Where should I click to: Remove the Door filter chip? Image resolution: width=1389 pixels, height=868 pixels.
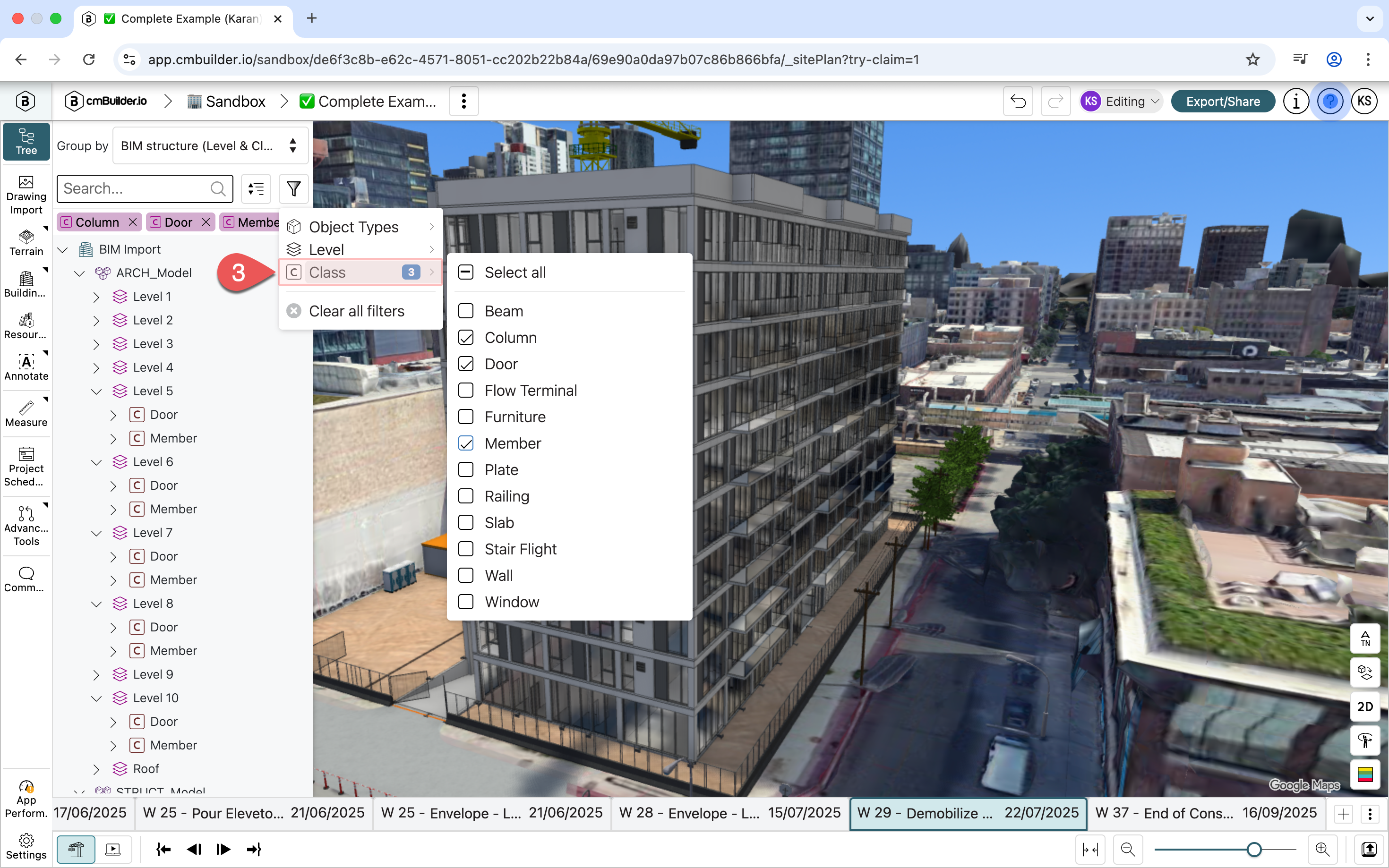pyautogui.click(x=206, y=222)
